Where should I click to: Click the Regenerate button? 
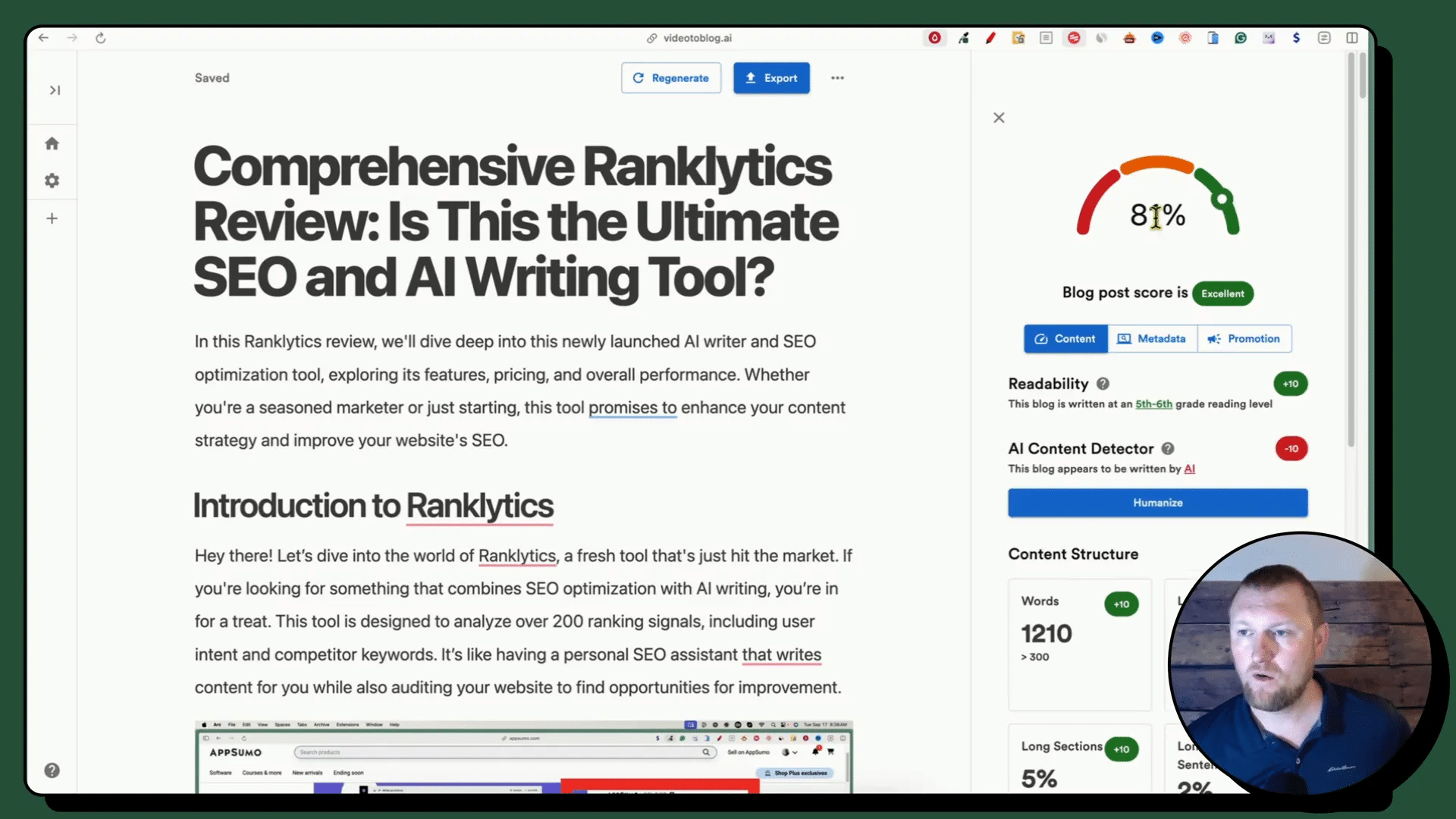point(671,78)
